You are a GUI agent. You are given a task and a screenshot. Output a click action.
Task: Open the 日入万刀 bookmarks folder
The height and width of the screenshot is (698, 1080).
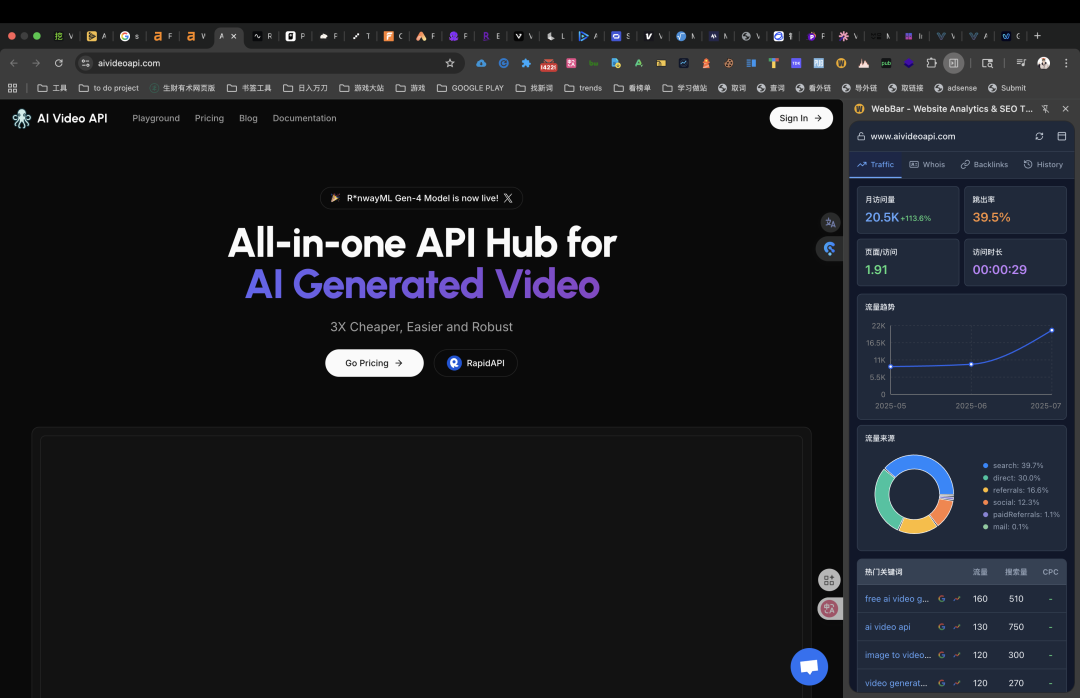[x=305, y=88]
